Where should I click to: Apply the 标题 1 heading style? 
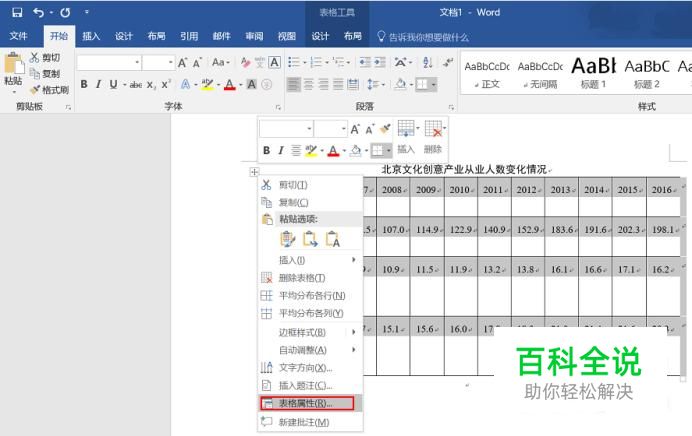(593, 73)
